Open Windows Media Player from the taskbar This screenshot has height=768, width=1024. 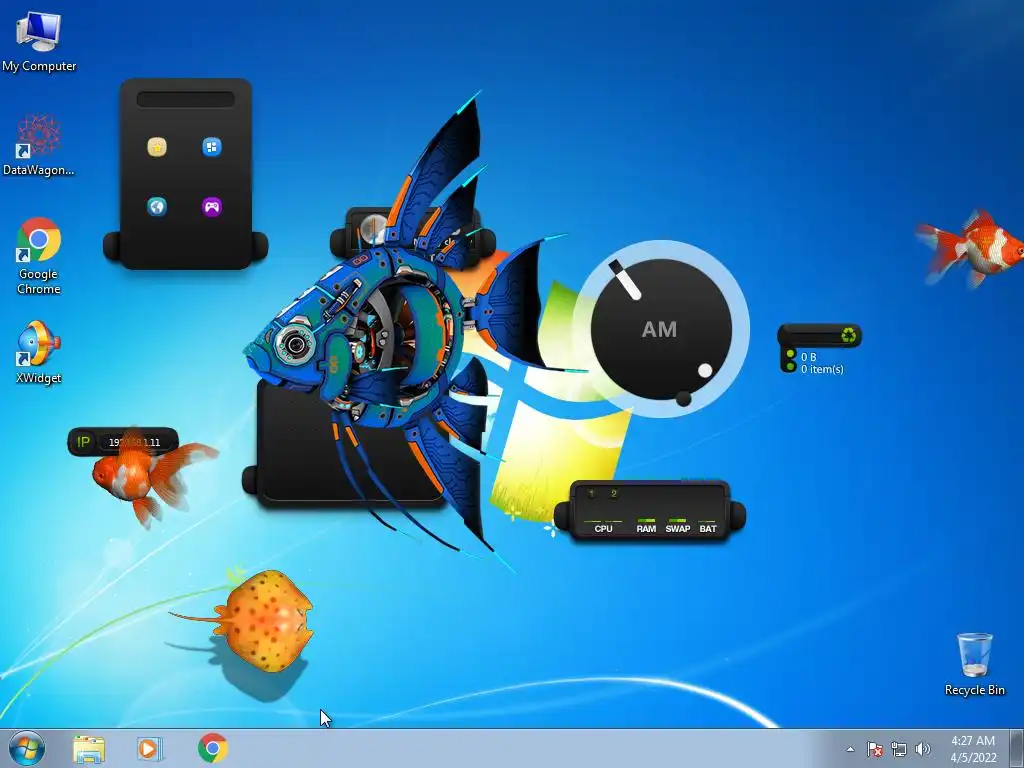150,748
